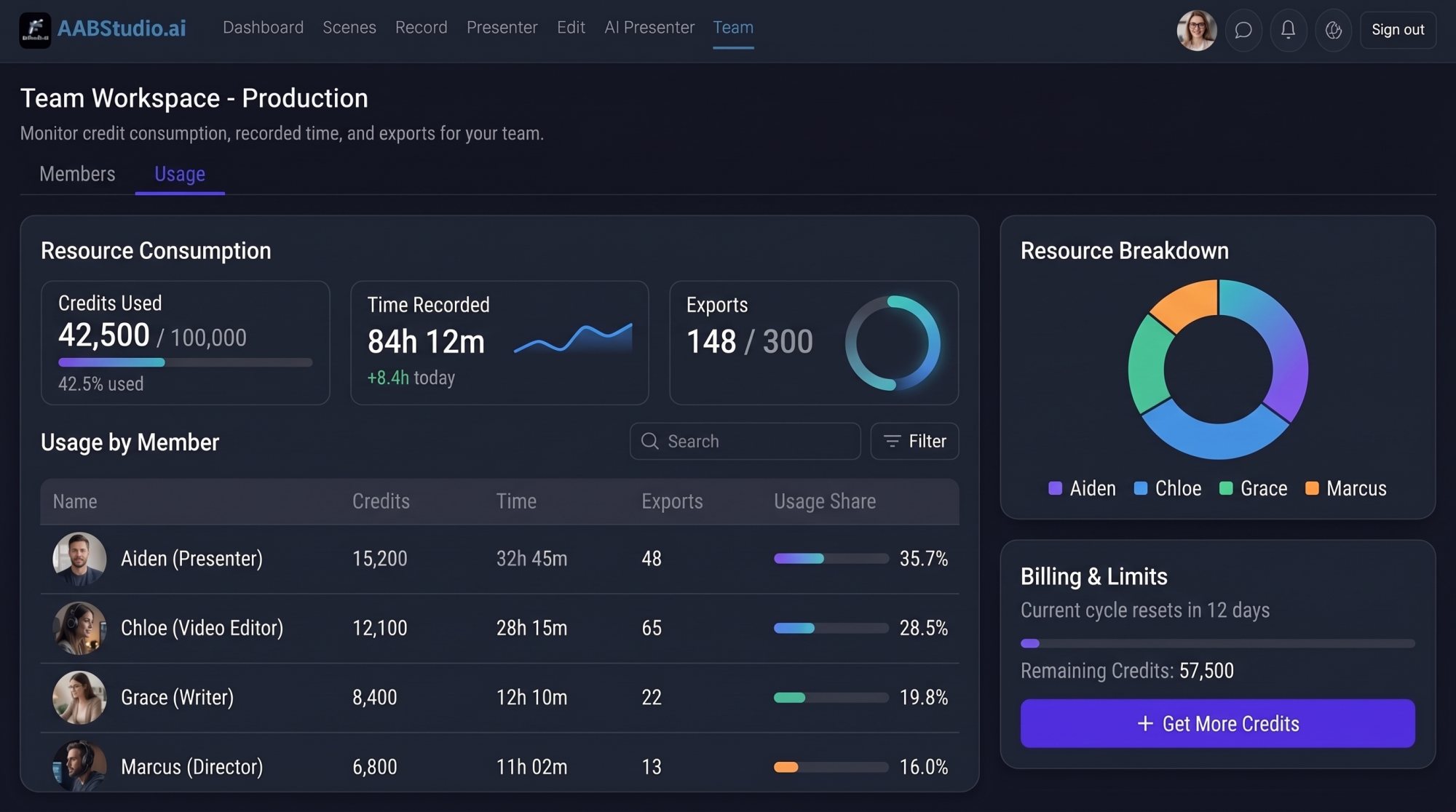Select the Team nav item
Image resolution: width=1456 pixels, height=812 pixels.
[733, 28]
